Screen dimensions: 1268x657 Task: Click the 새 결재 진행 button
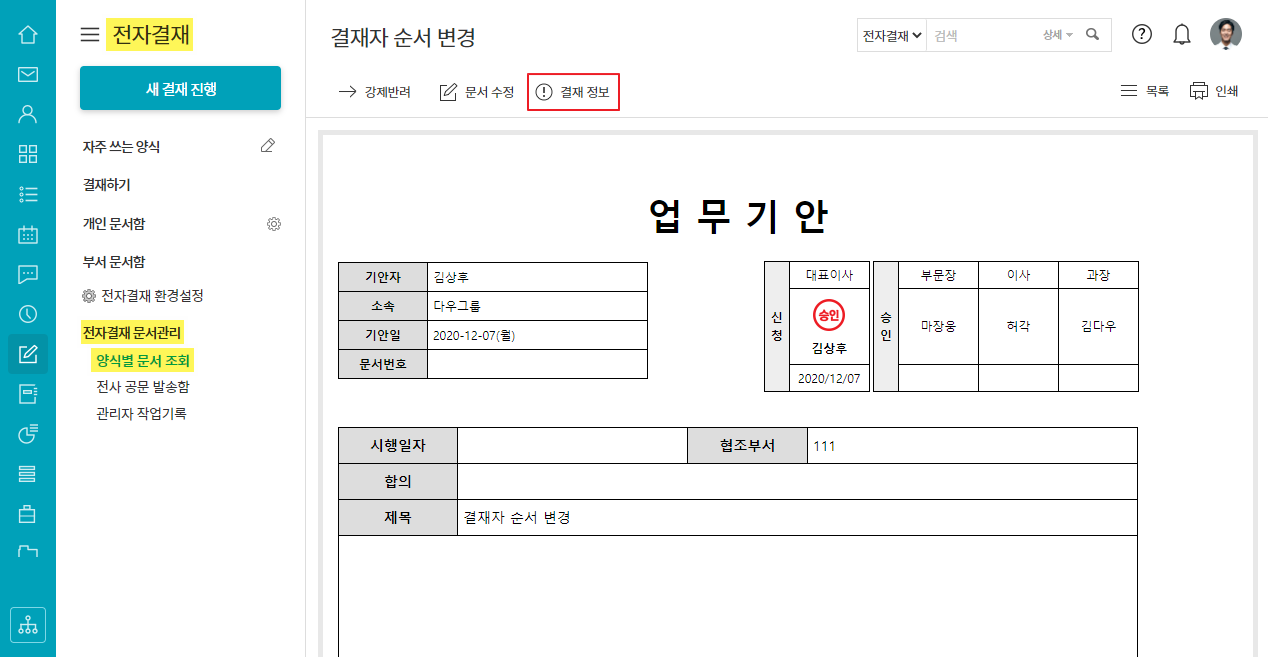coord(180,89)
